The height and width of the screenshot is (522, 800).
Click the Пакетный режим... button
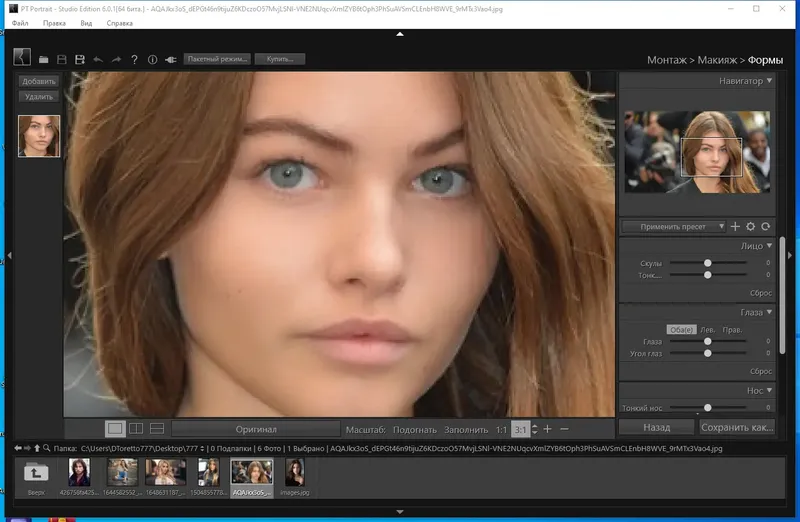click(215, 60)
